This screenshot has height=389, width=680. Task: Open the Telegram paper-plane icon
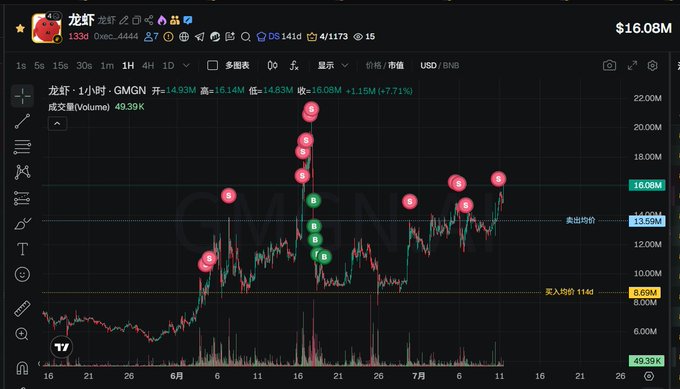tap(199, 37)
